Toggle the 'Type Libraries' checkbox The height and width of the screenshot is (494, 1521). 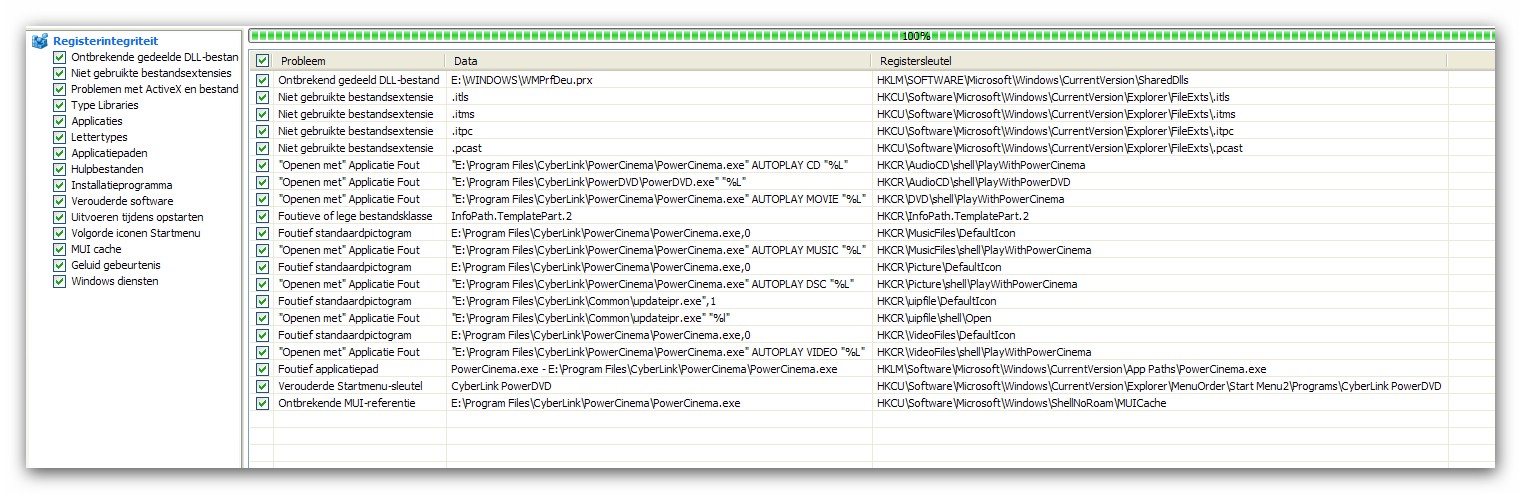click(59, 105)
